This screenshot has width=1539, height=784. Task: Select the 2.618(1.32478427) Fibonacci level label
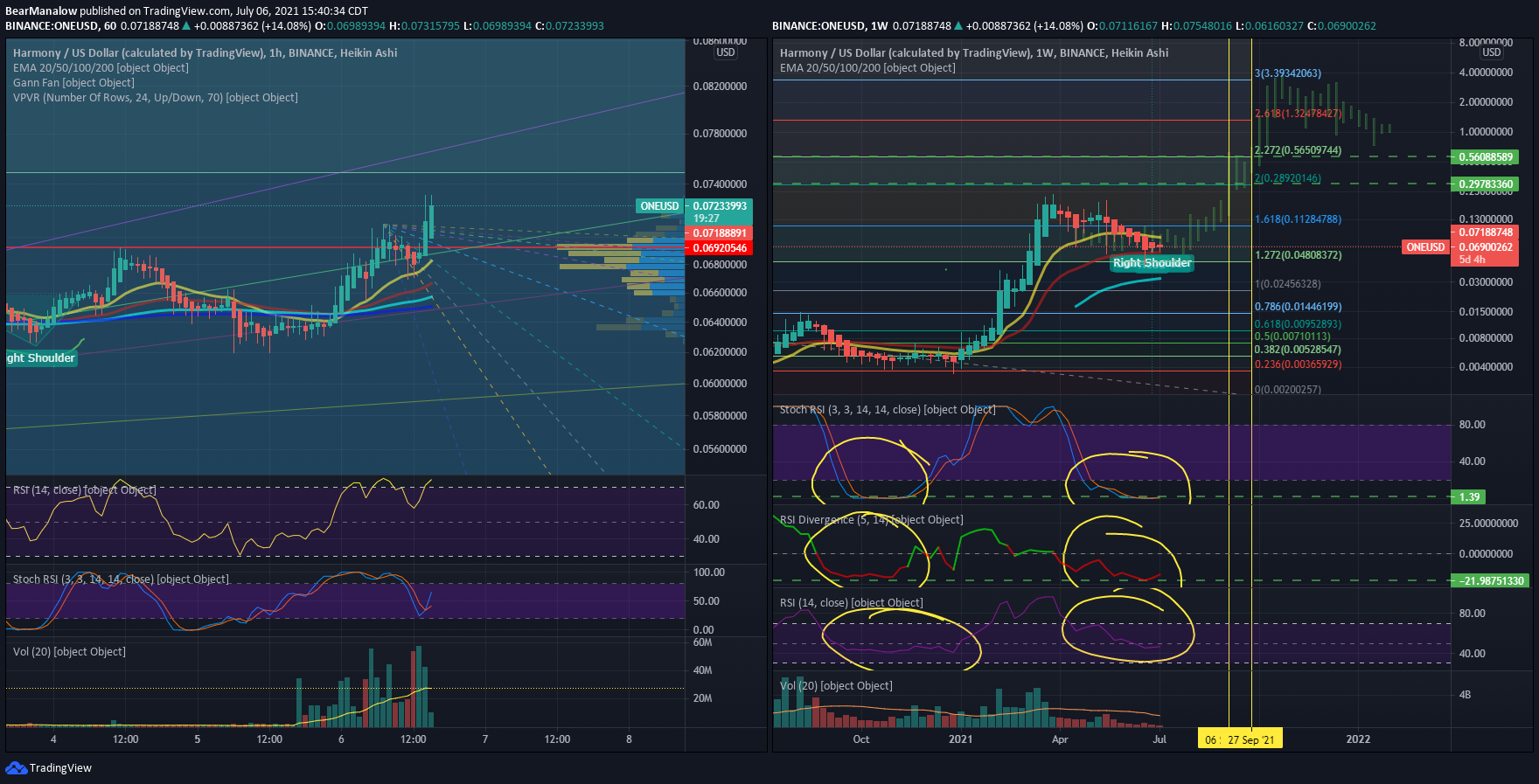1299,114
